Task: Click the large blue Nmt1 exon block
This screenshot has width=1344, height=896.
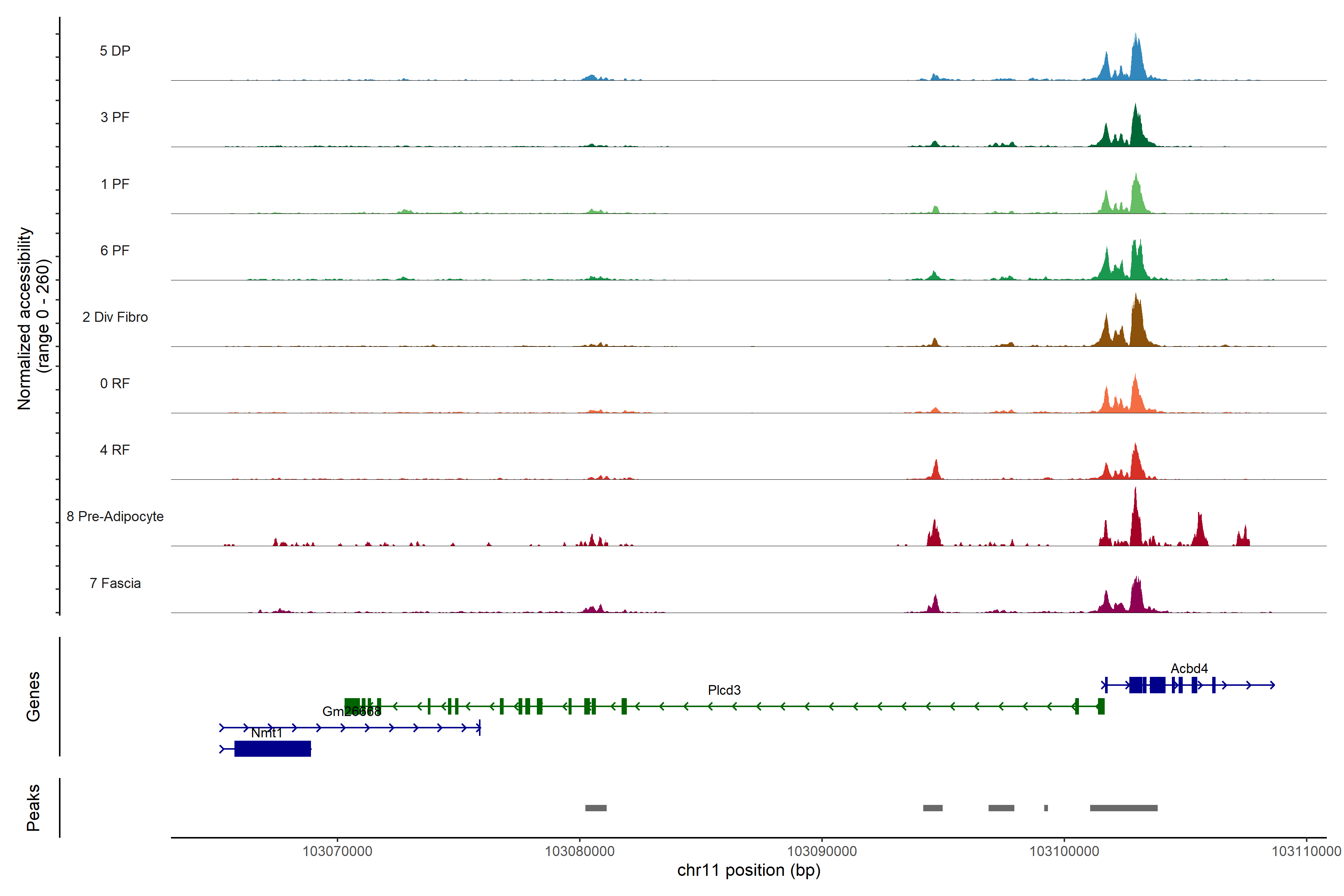Action: click(x=273, y=749)
